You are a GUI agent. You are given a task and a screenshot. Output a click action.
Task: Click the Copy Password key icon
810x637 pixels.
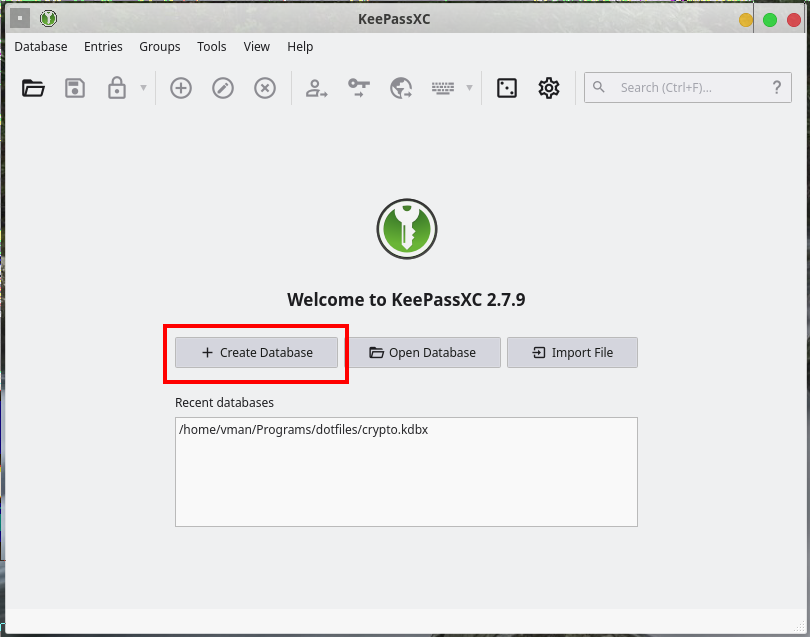coord(359,88)
